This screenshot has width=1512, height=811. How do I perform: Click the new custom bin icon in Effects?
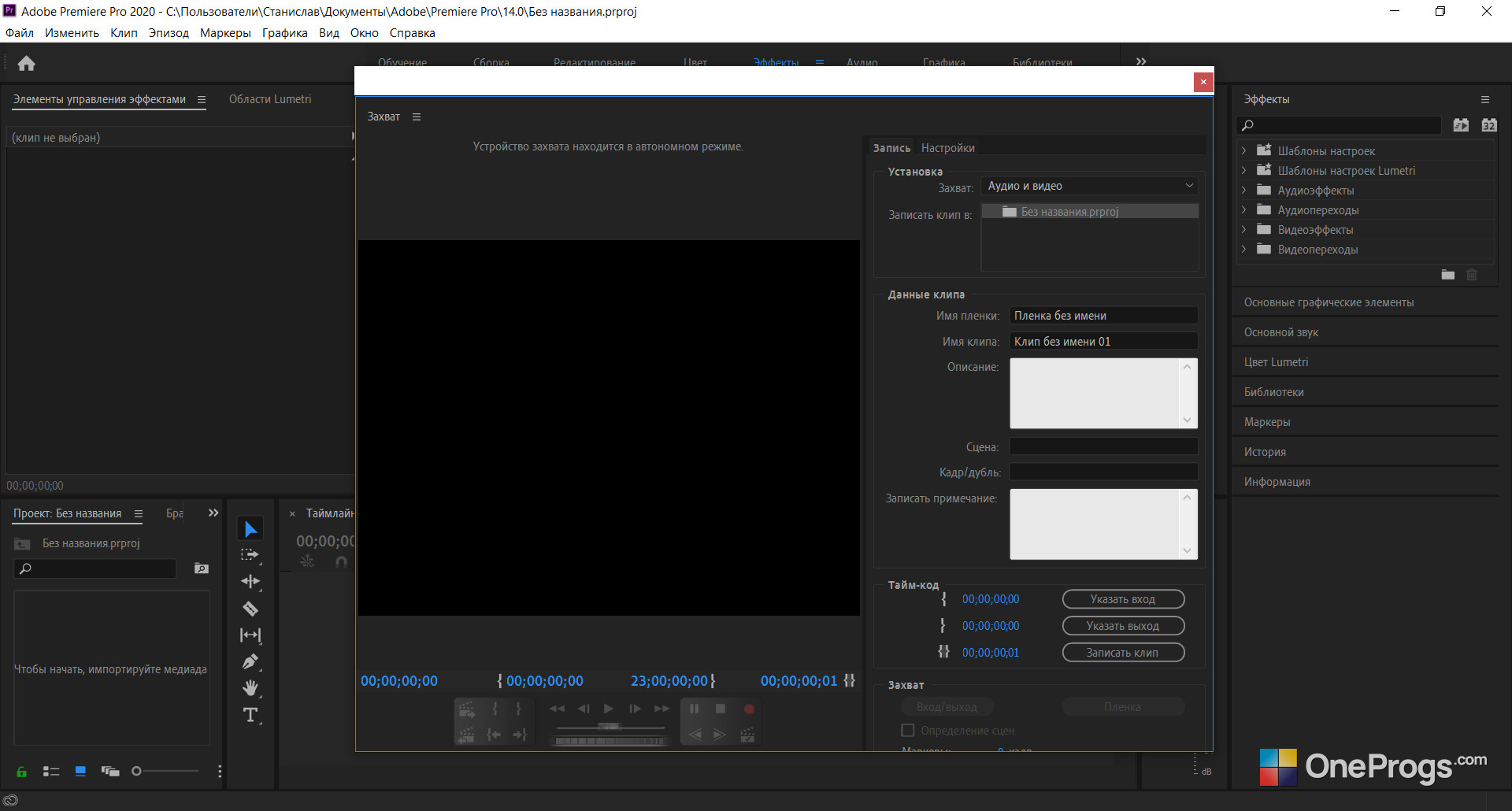[1448, 275]
